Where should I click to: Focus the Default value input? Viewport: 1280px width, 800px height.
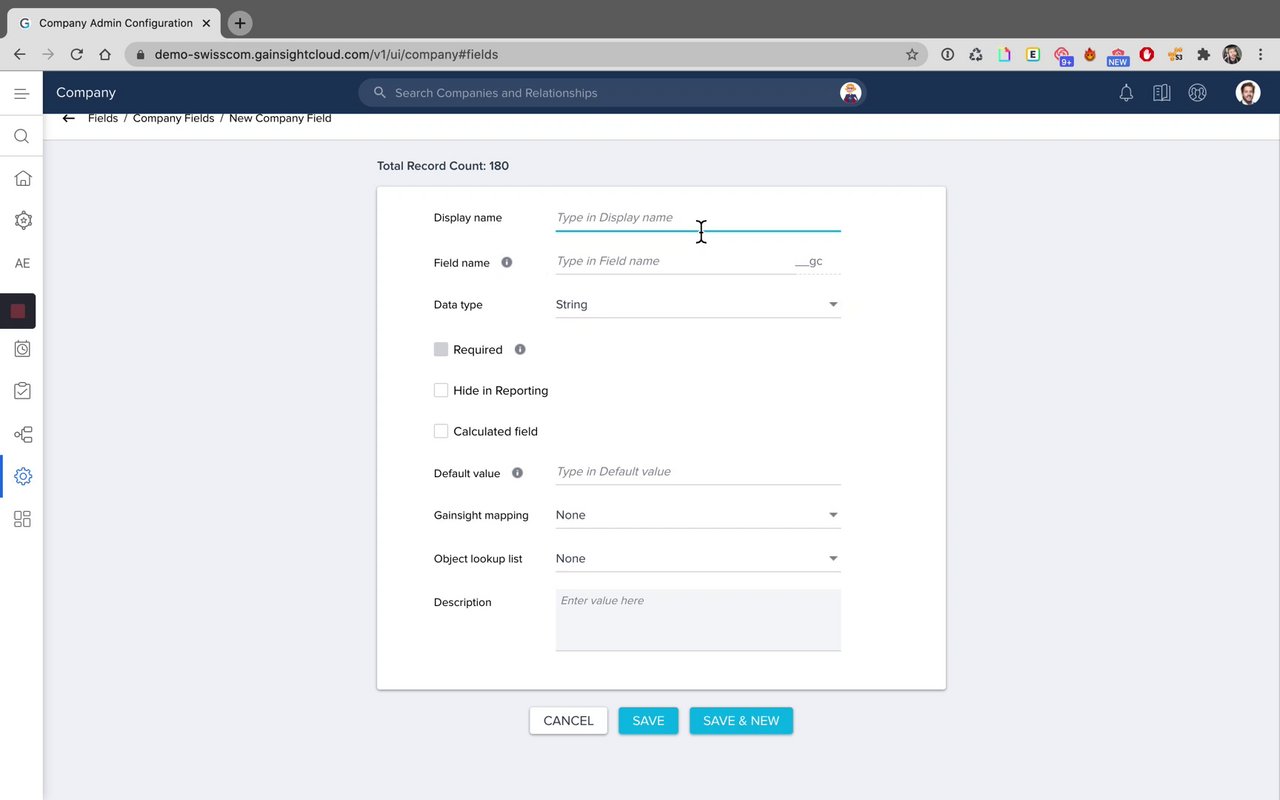(698, 471)
